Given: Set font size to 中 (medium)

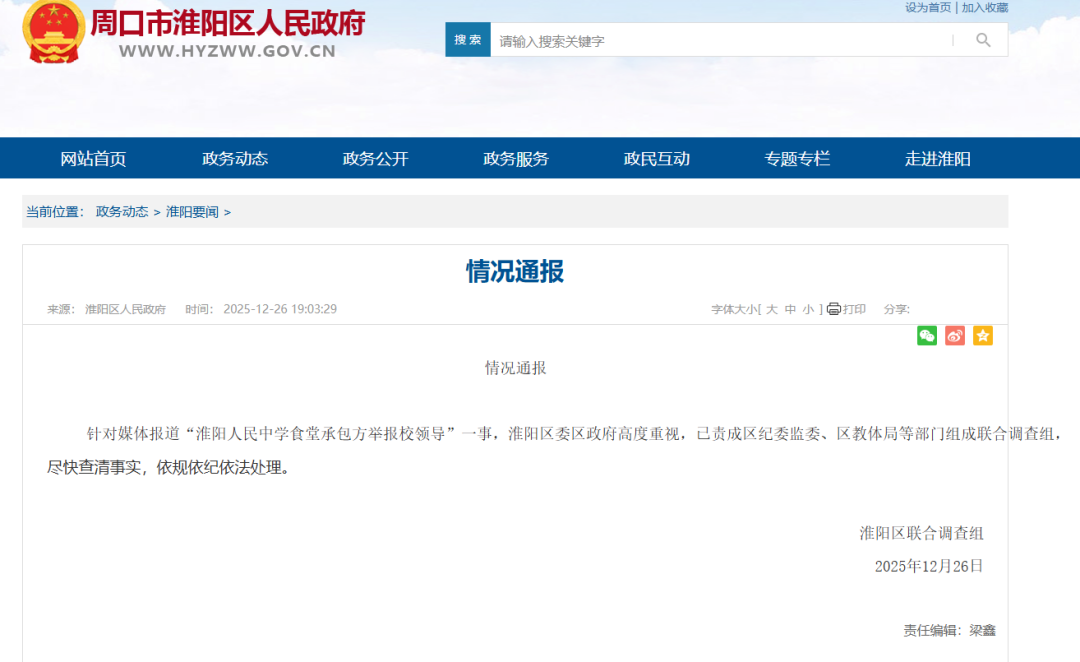Looking at the screenshot, I should pos(790,310).
